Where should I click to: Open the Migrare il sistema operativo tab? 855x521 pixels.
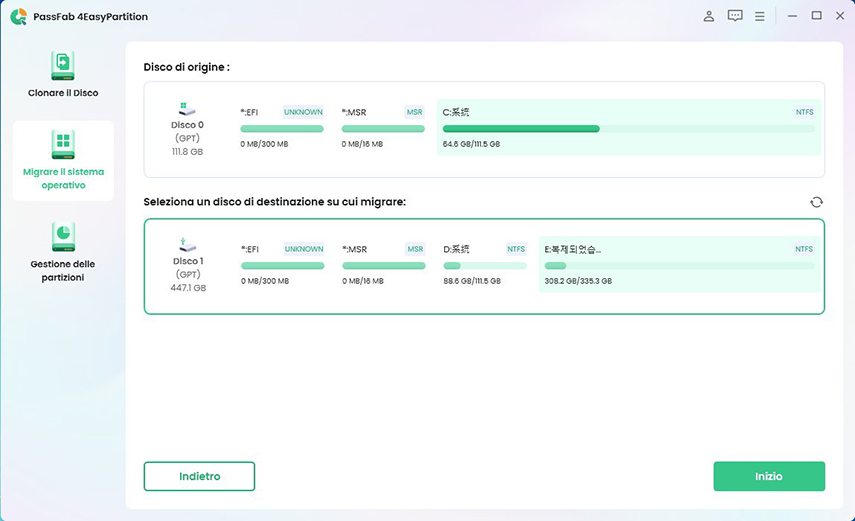click(x=63, y=160)
